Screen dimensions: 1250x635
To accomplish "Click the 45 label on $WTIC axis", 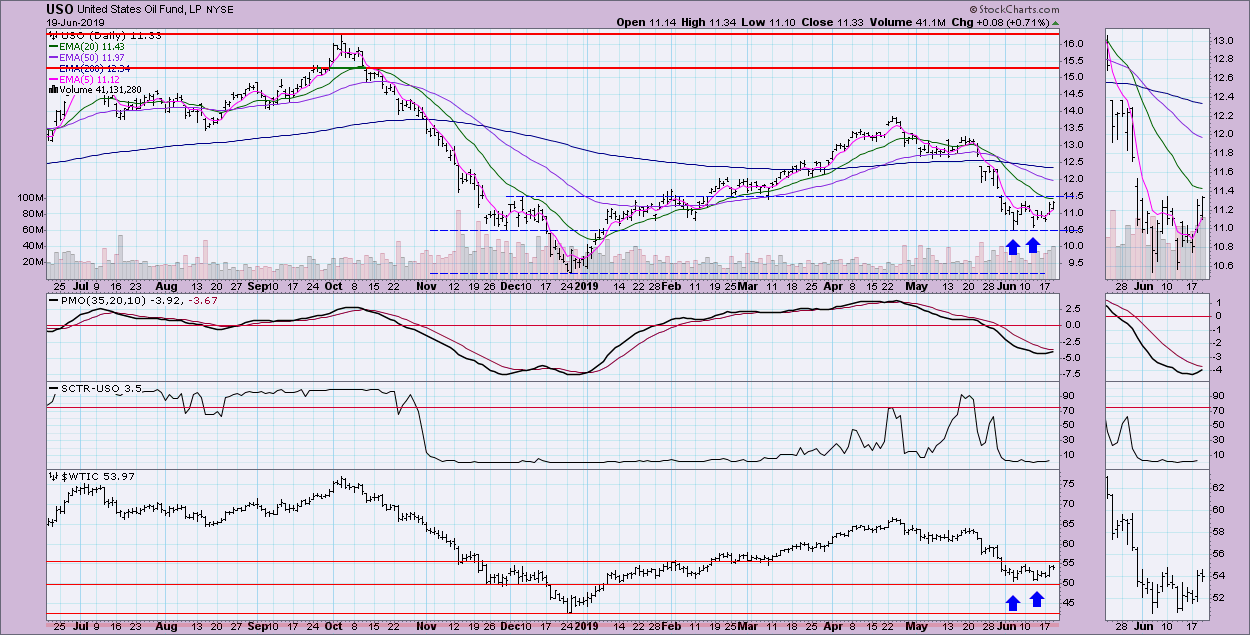I will coord(1071,602).
